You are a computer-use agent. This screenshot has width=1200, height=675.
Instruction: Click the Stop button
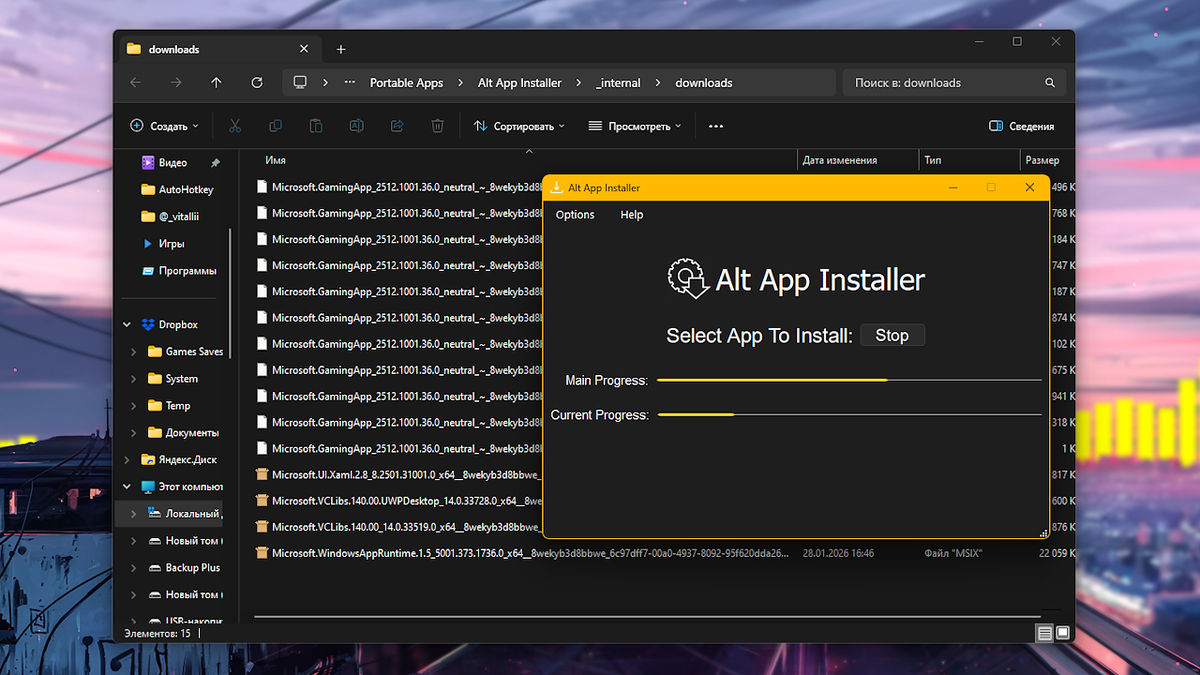[x=892, y=335]
